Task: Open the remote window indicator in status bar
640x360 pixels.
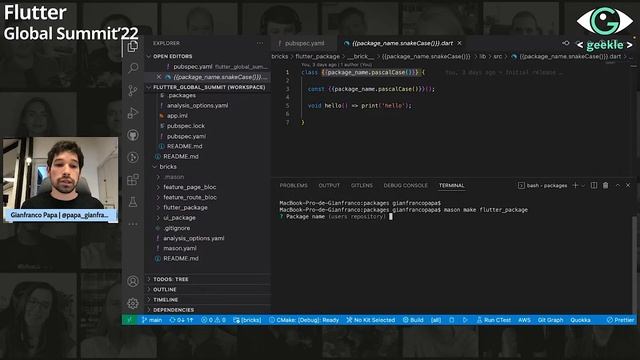Action: click(129, 320)
